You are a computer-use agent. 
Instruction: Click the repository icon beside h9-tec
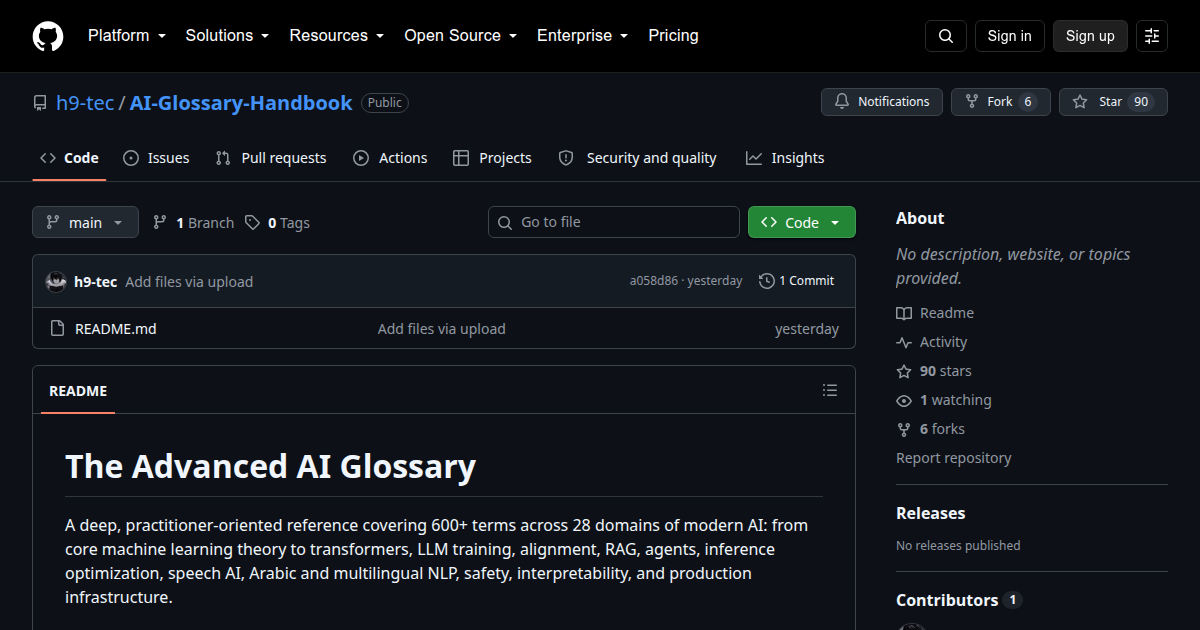[40, 103]
